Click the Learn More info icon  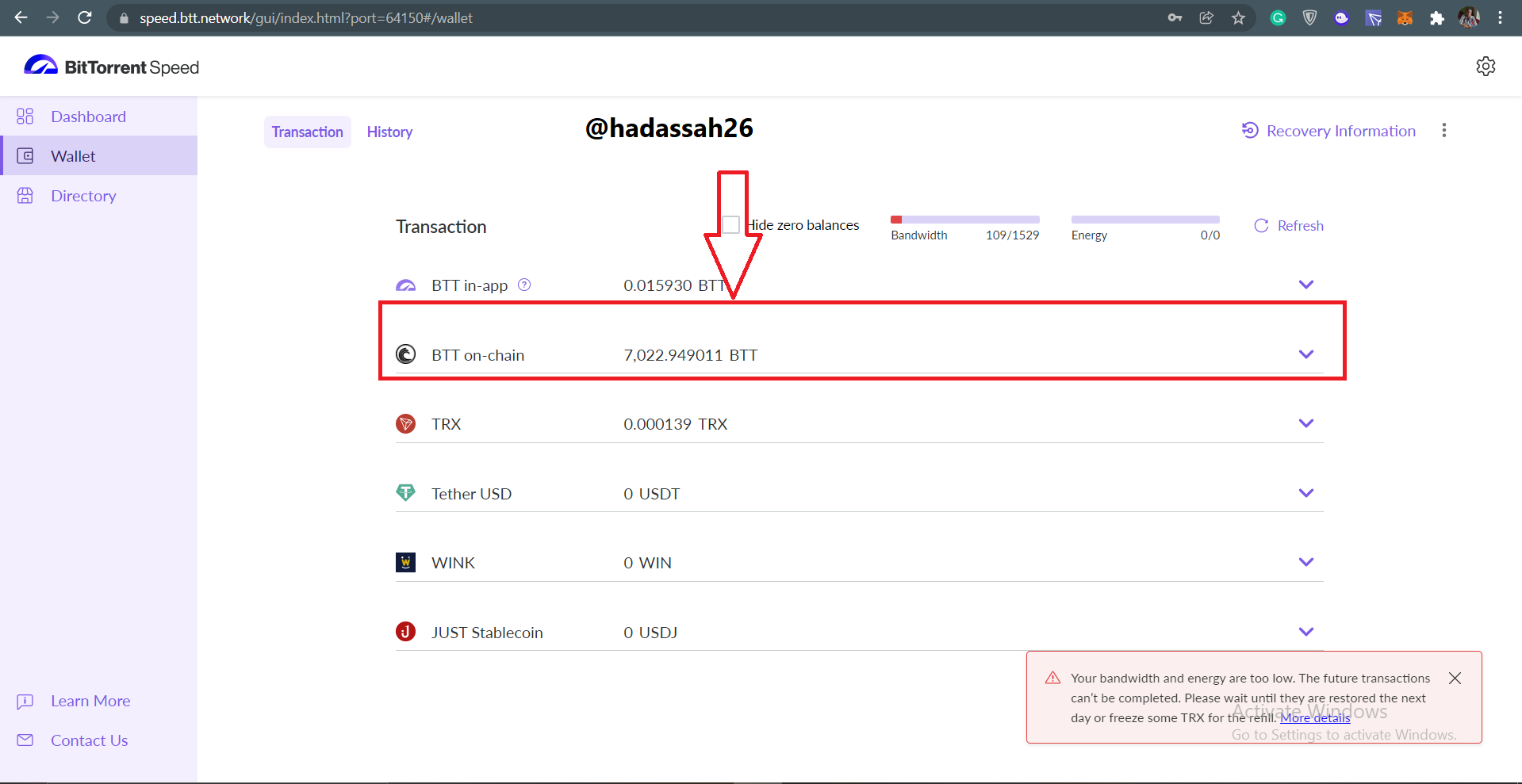click(x=25, y=701)
